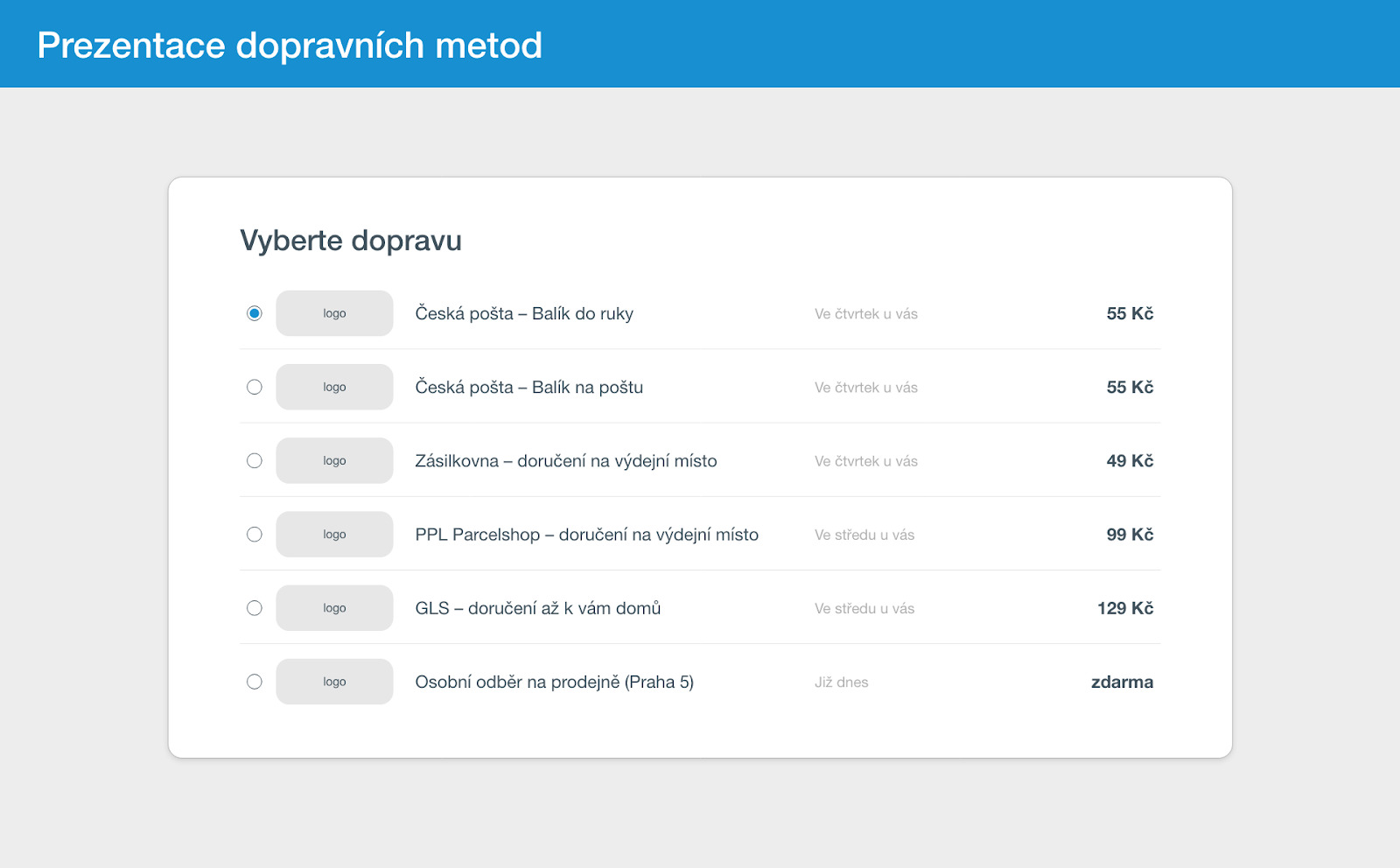Click the logo placeholder for Balík do ruky
1400x868 pixels.
pyautogui.click(x=334, y=313)
